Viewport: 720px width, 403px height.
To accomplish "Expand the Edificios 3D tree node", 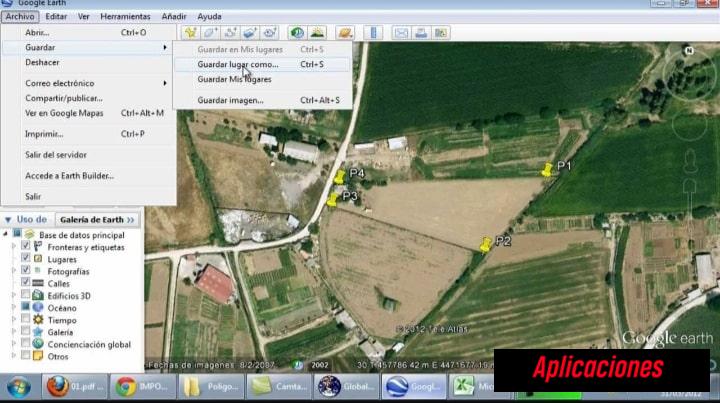I will (x=14, y=295).
